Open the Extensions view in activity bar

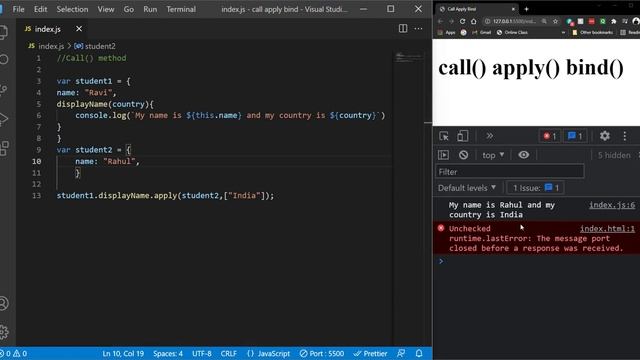click(4, 148)
